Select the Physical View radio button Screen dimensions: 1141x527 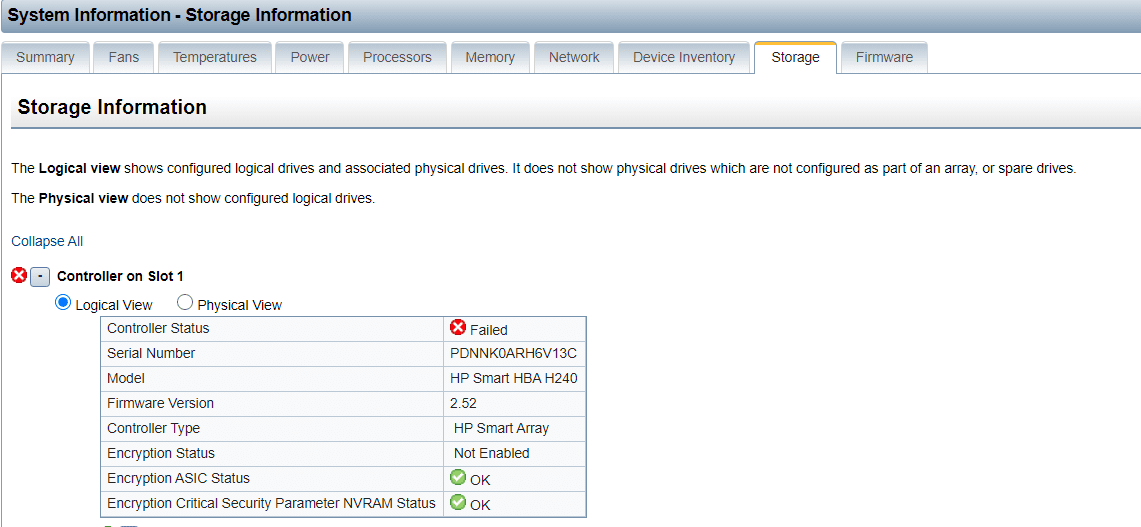[185, 303]
